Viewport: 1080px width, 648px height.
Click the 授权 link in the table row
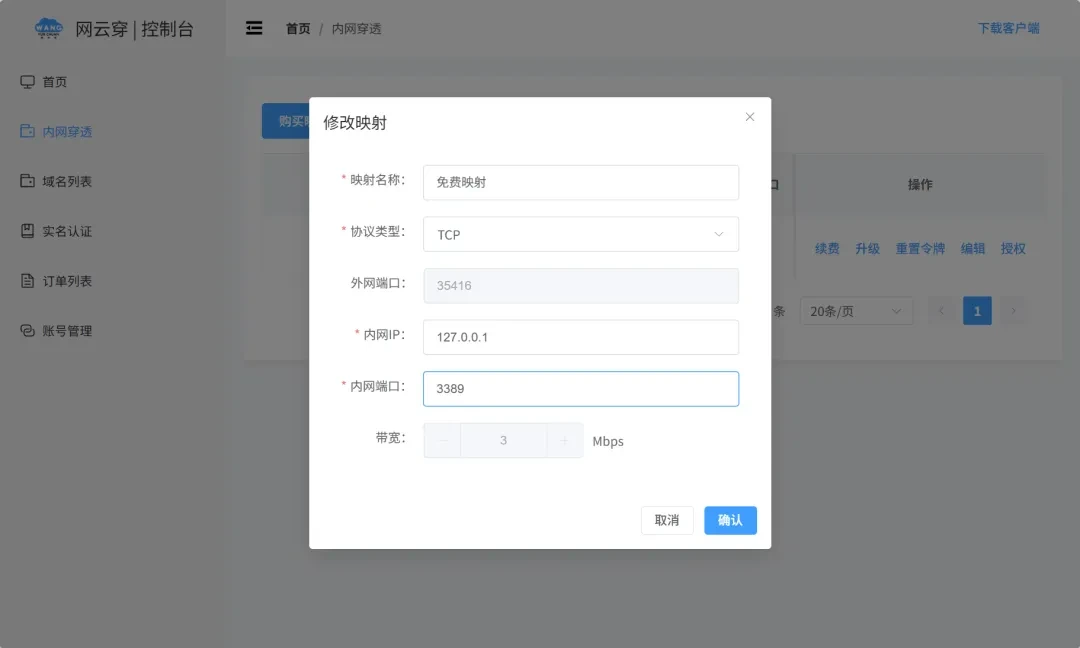pyautogui.click(x=1013, y=249)
